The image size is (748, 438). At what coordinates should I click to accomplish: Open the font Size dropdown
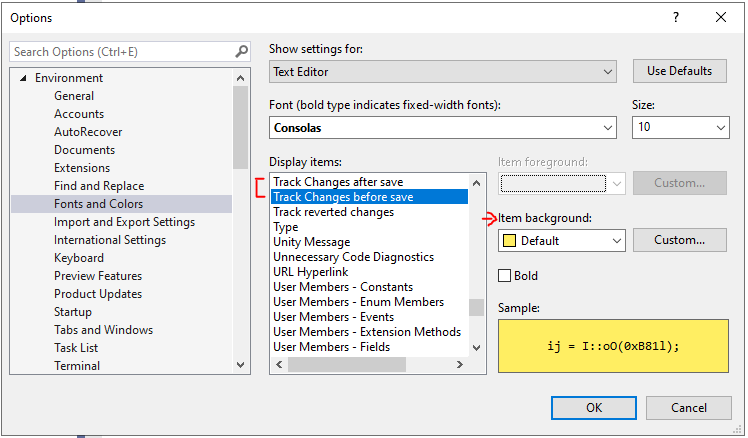click(681, 127)
